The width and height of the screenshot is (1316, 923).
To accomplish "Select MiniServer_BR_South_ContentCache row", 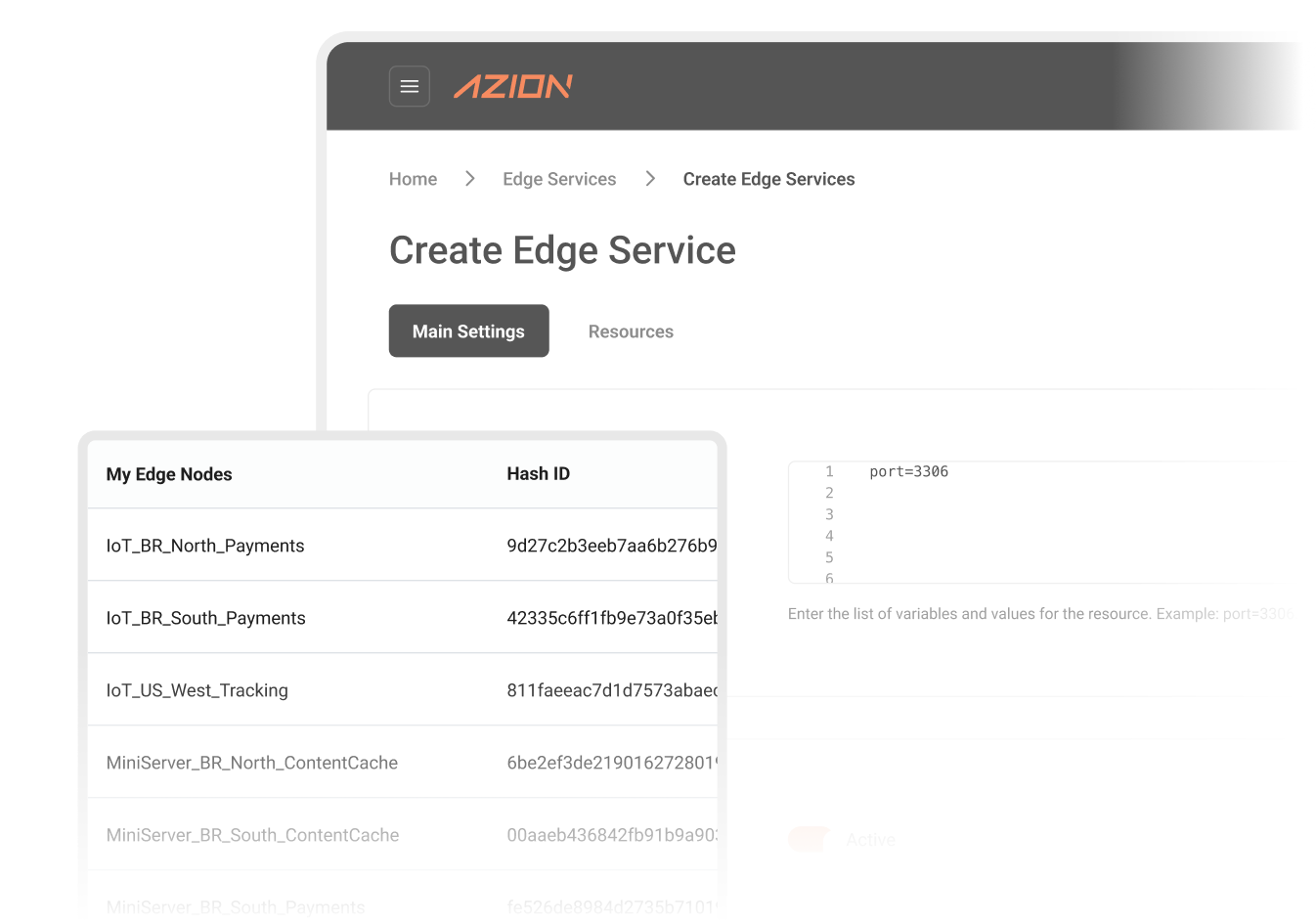I will pos(402,835).
